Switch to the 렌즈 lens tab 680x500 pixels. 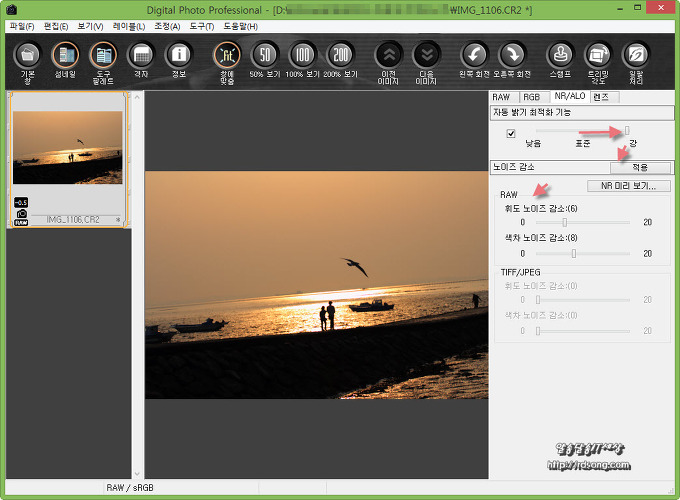[603, 97]
